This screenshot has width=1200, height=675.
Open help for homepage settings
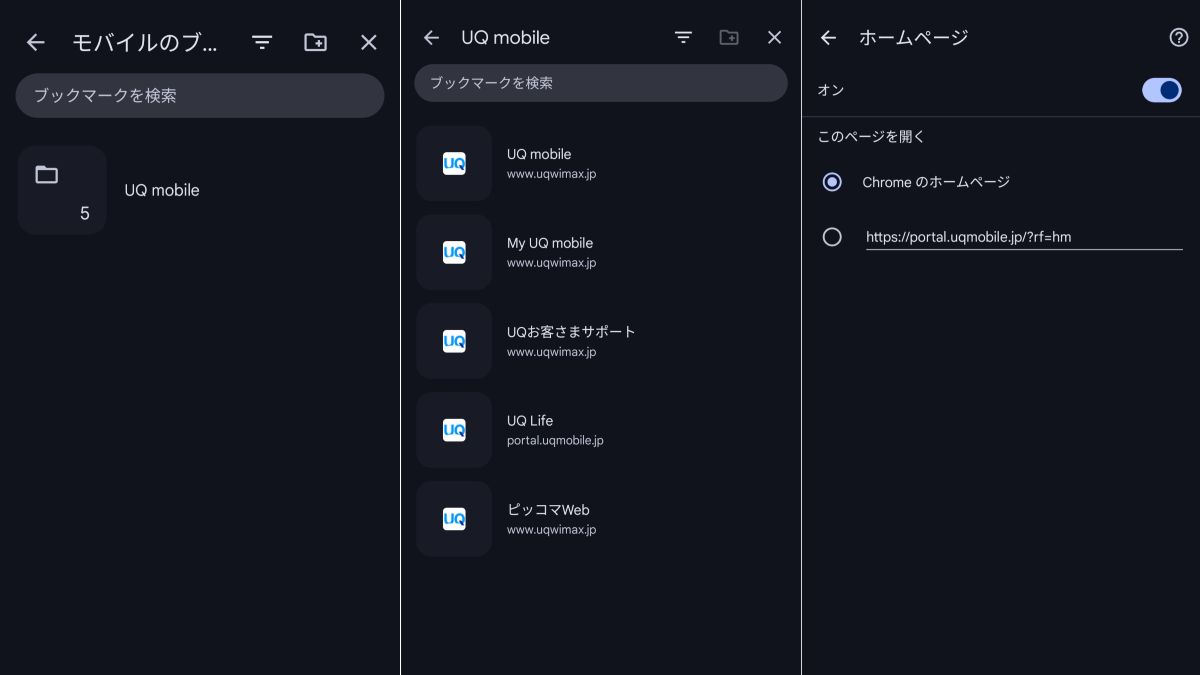coord(1178,38)
